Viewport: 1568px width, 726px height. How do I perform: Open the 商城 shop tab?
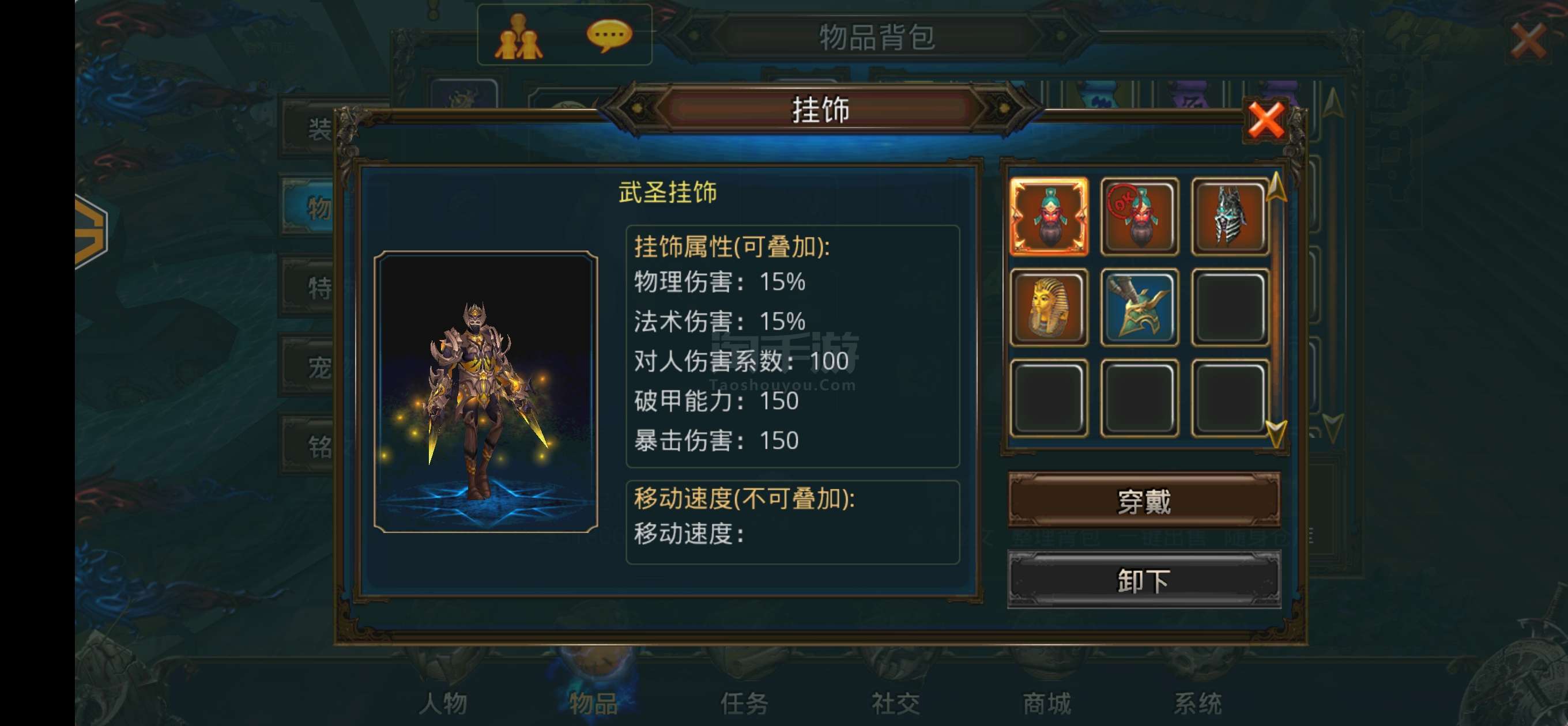[1046, 703]
